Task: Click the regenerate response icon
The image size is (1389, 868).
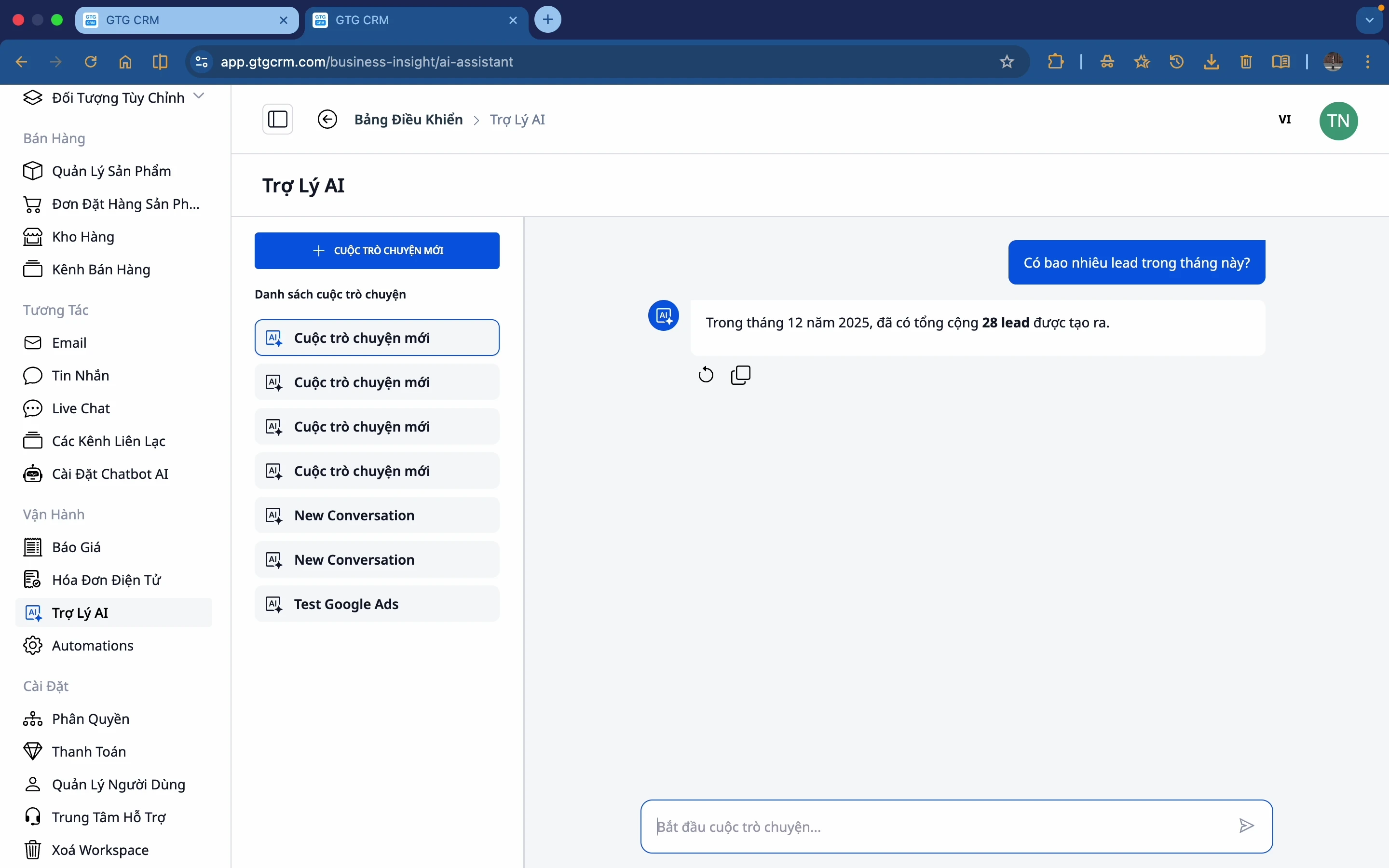Action: (x=706, y=375)
